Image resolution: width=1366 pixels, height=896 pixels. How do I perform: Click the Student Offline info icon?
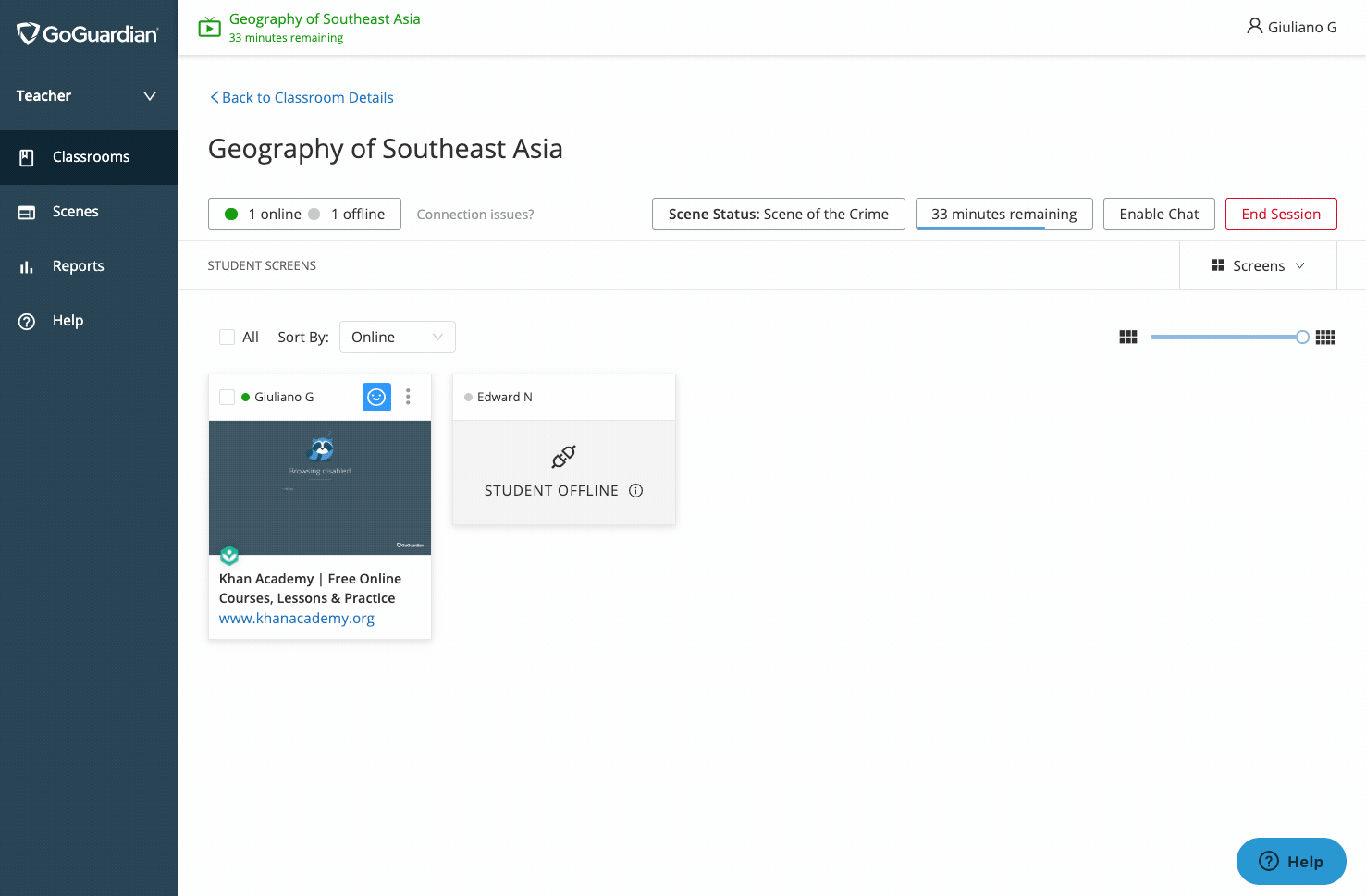tap(636, 491)
